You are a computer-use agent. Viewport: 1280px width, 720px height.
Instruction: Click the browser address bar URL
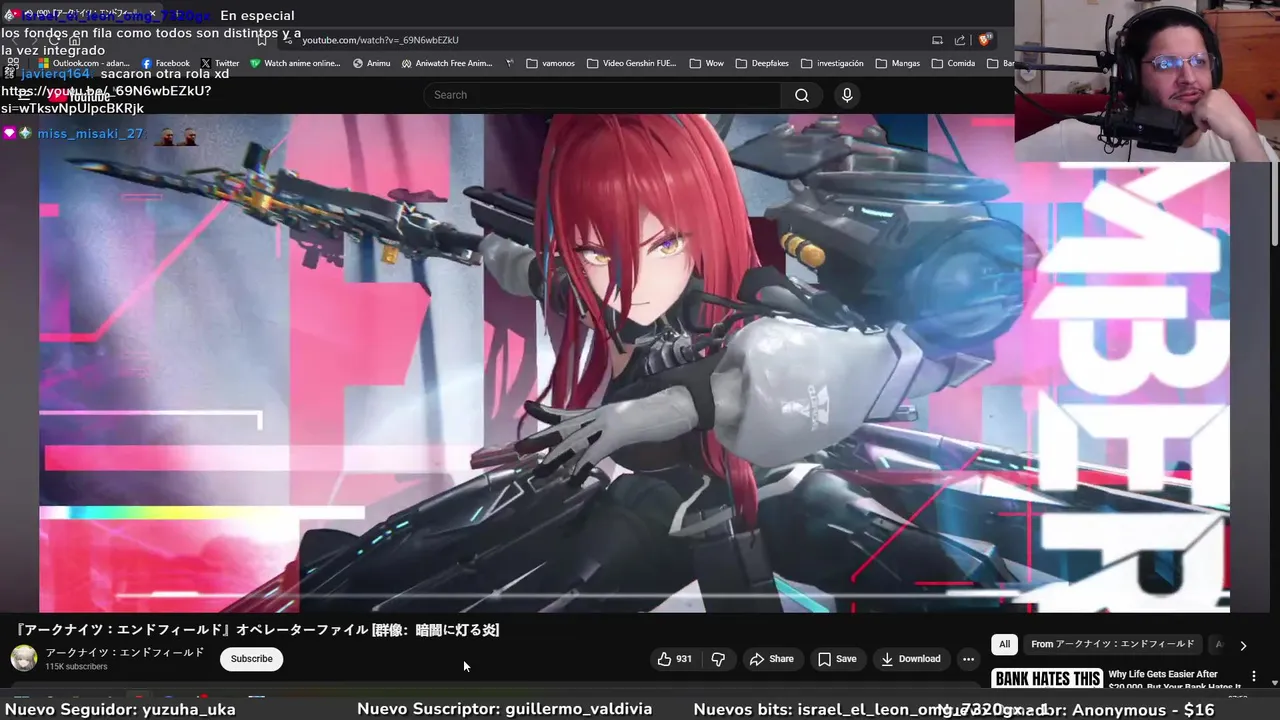380,40
